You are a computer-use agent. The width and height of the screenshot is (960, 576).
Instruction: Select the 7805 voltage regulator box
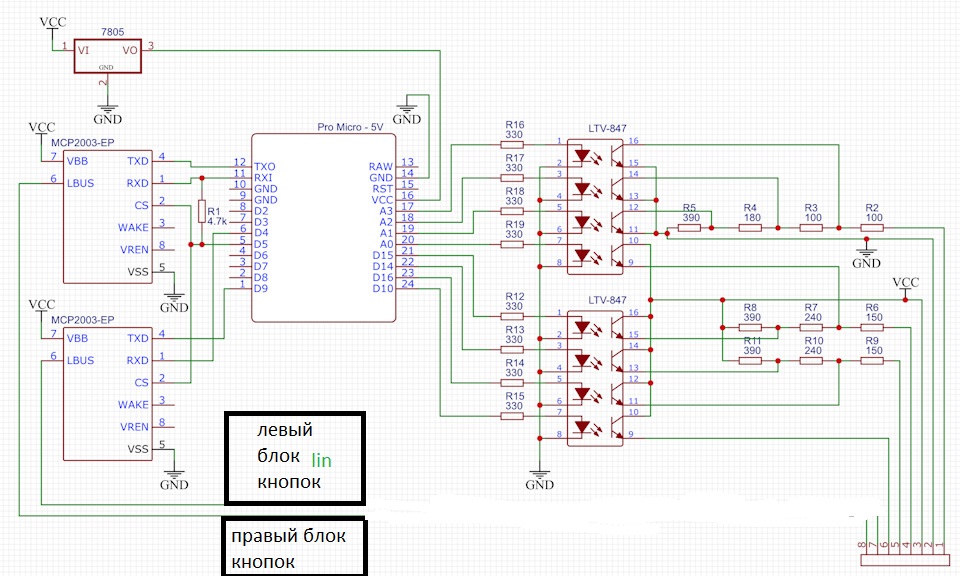click(108, 56)
